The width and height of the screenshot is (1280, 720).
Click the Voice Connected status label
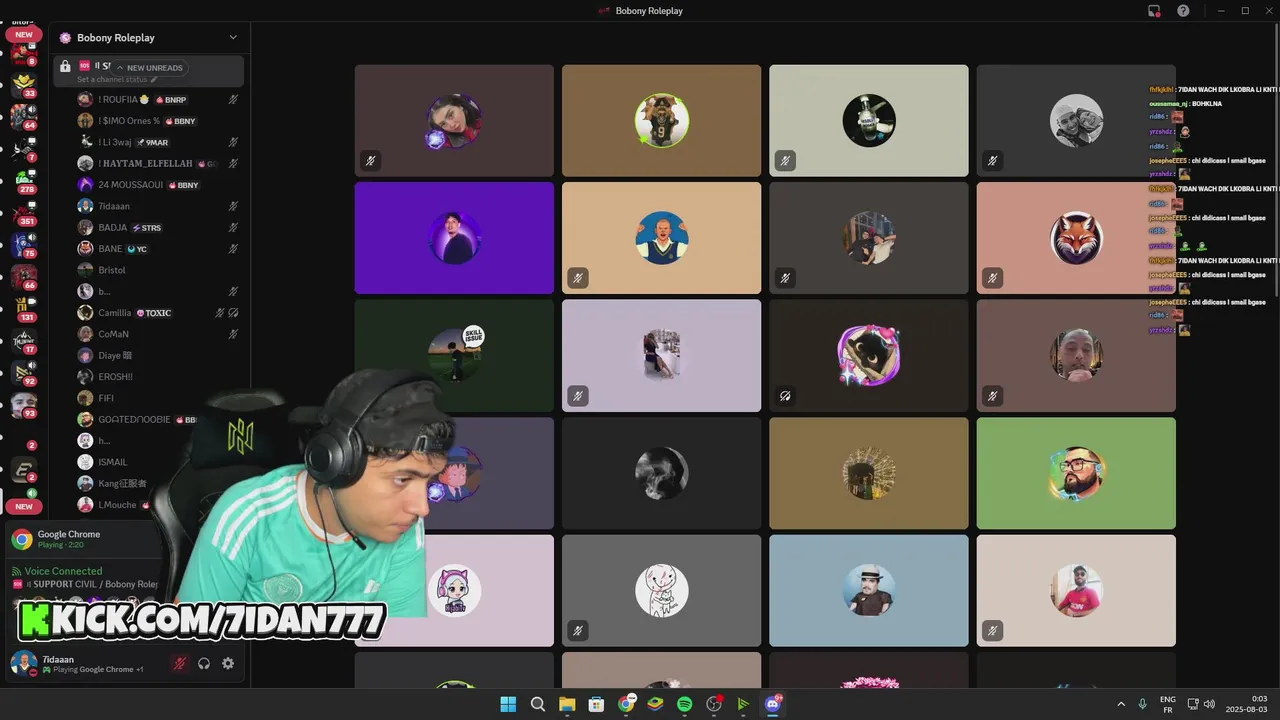pos(63,571)
